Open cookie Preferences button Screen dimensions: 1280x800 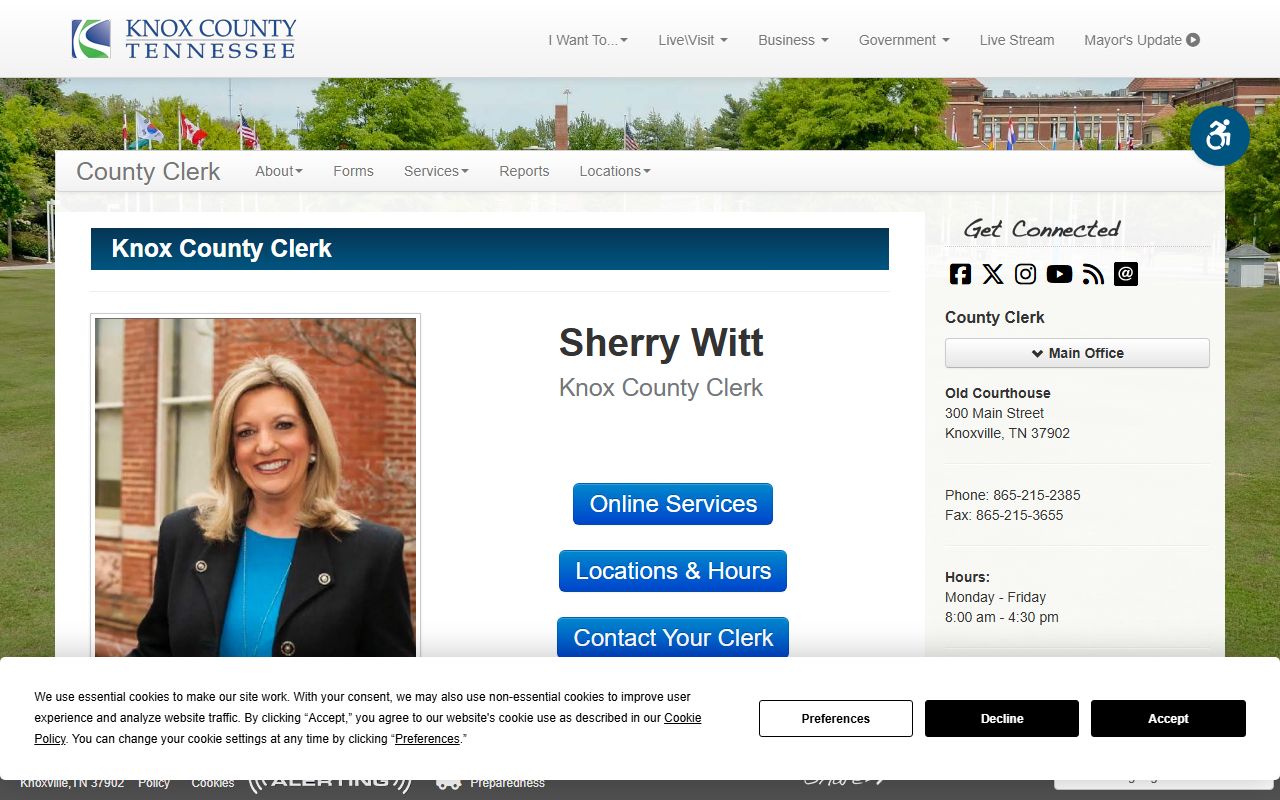(836, 718)
